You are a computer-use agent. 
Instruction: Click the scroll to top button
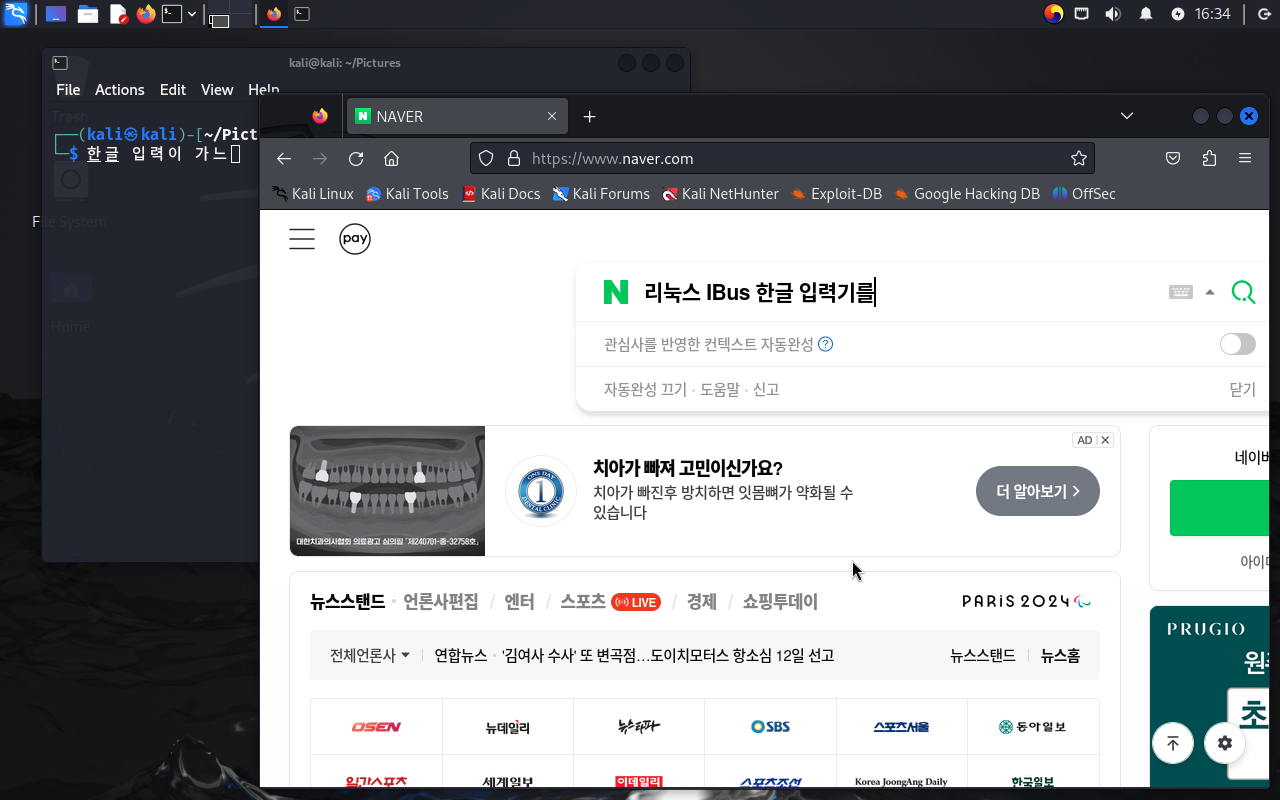point(1173,743)
